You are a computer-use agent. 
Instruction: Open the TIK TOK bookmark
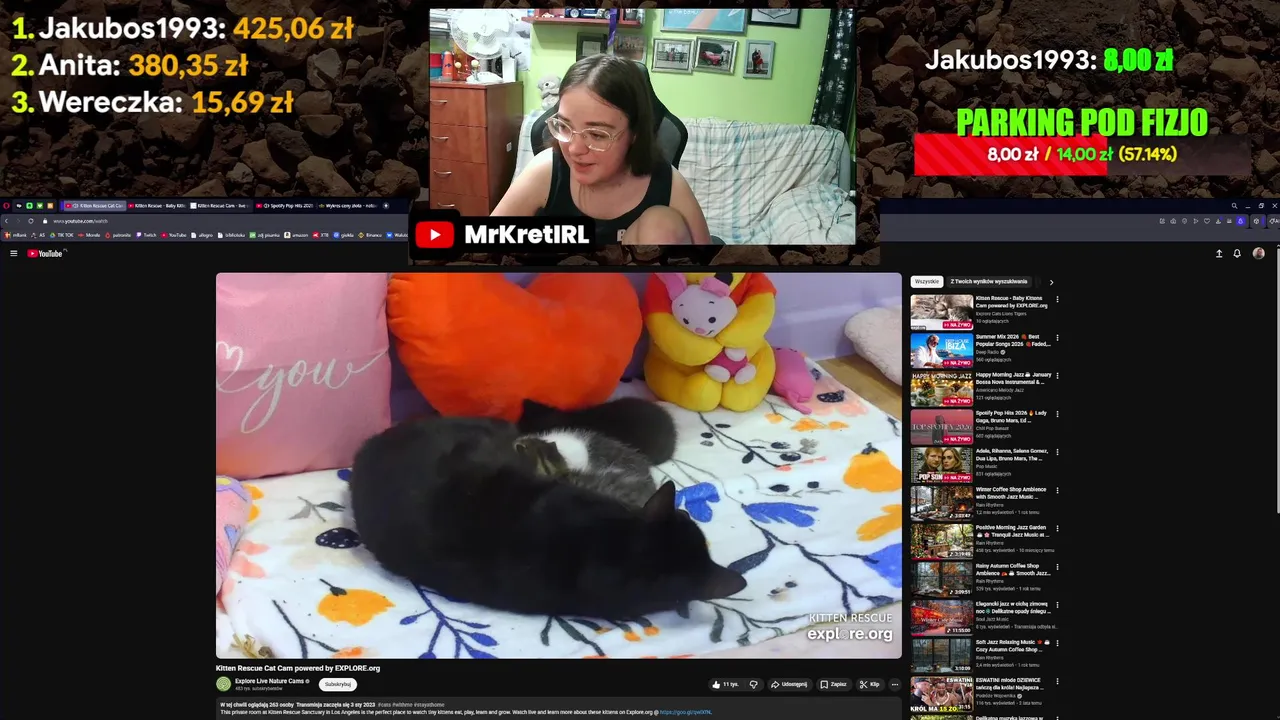coord(62,235)
